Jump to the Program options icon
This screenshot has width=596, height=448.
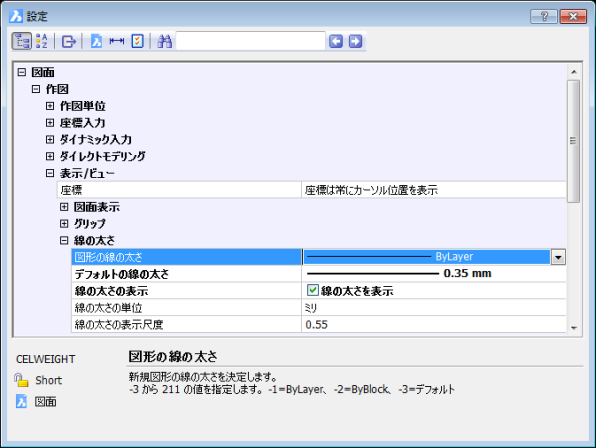pyautogui.click(x=137, y=41)
